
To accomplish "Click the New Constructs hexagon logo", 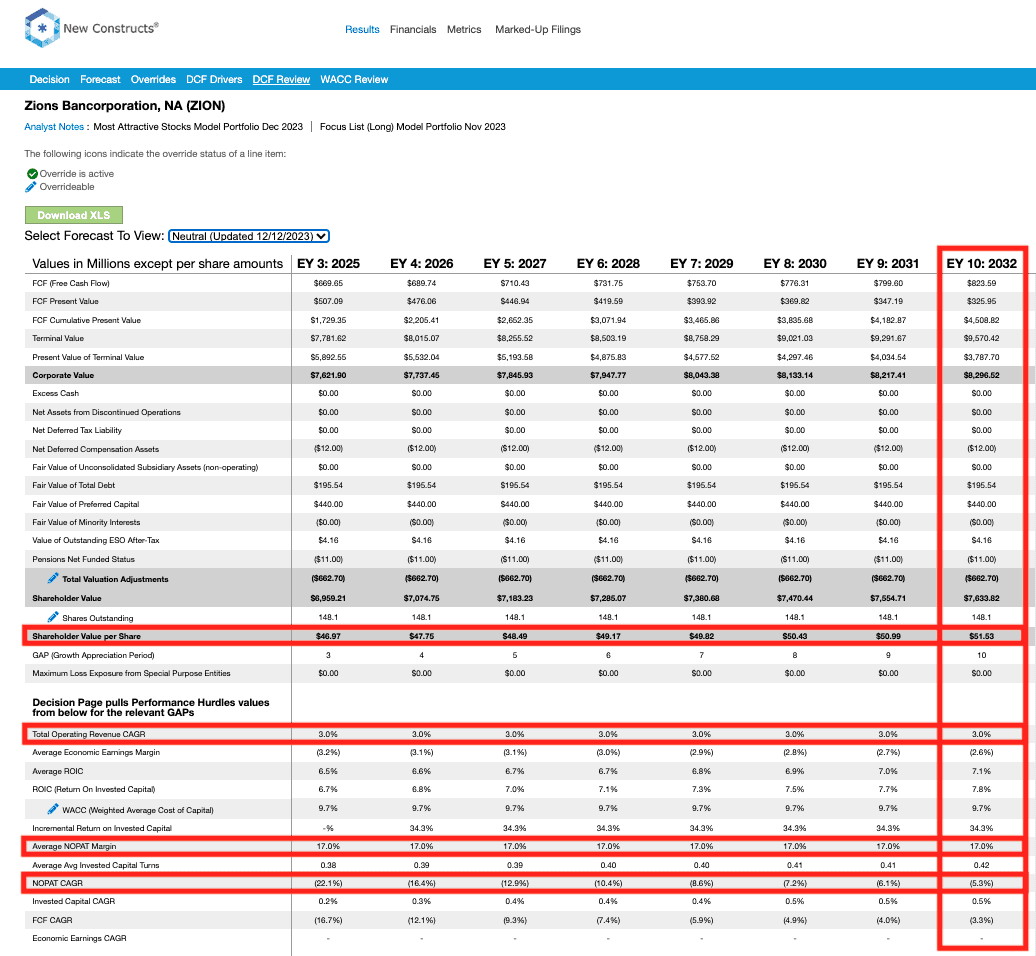I will 42,28.
